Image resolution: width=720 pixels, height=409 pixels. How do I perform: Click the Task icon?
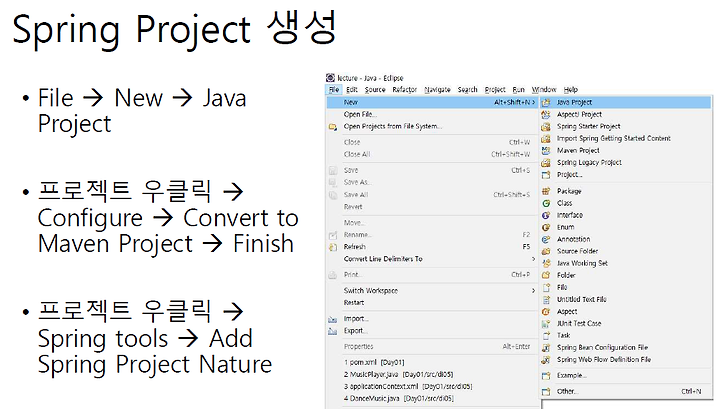point(546,335)
